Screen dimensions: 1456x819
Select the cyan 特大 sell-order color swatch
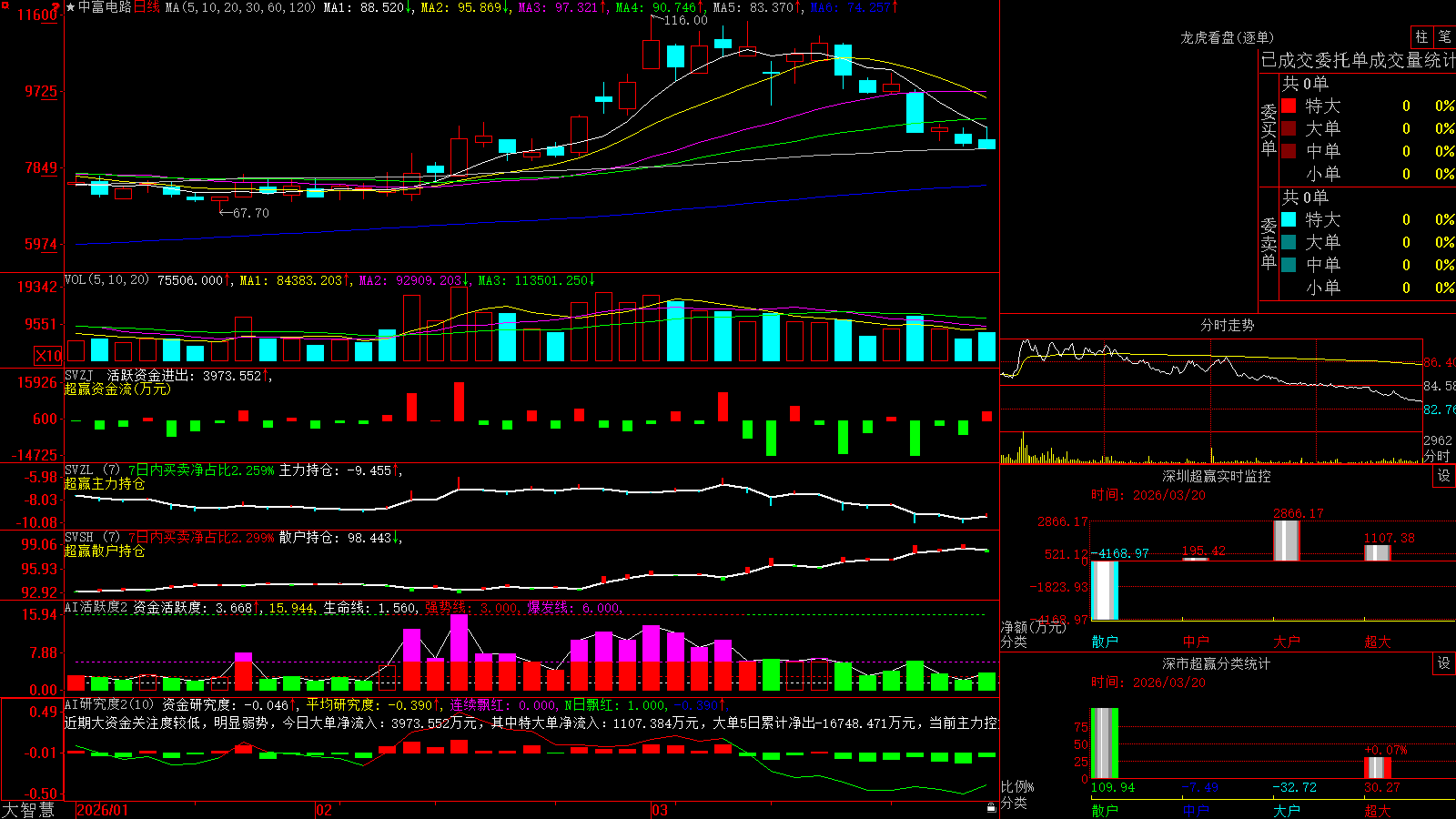(x=1289, y=219)
